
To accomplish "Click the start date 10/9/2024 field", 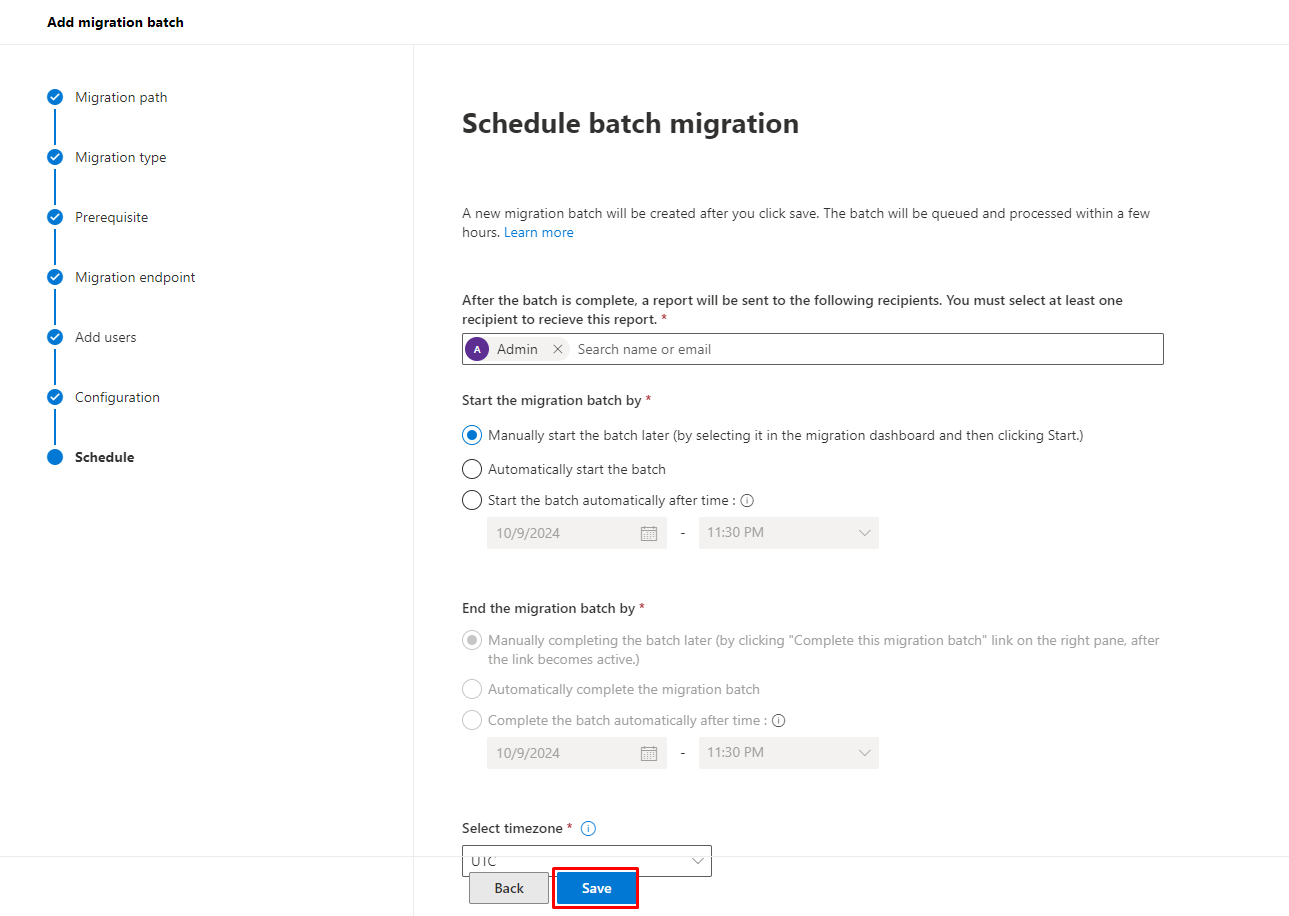I will point(577,533).
